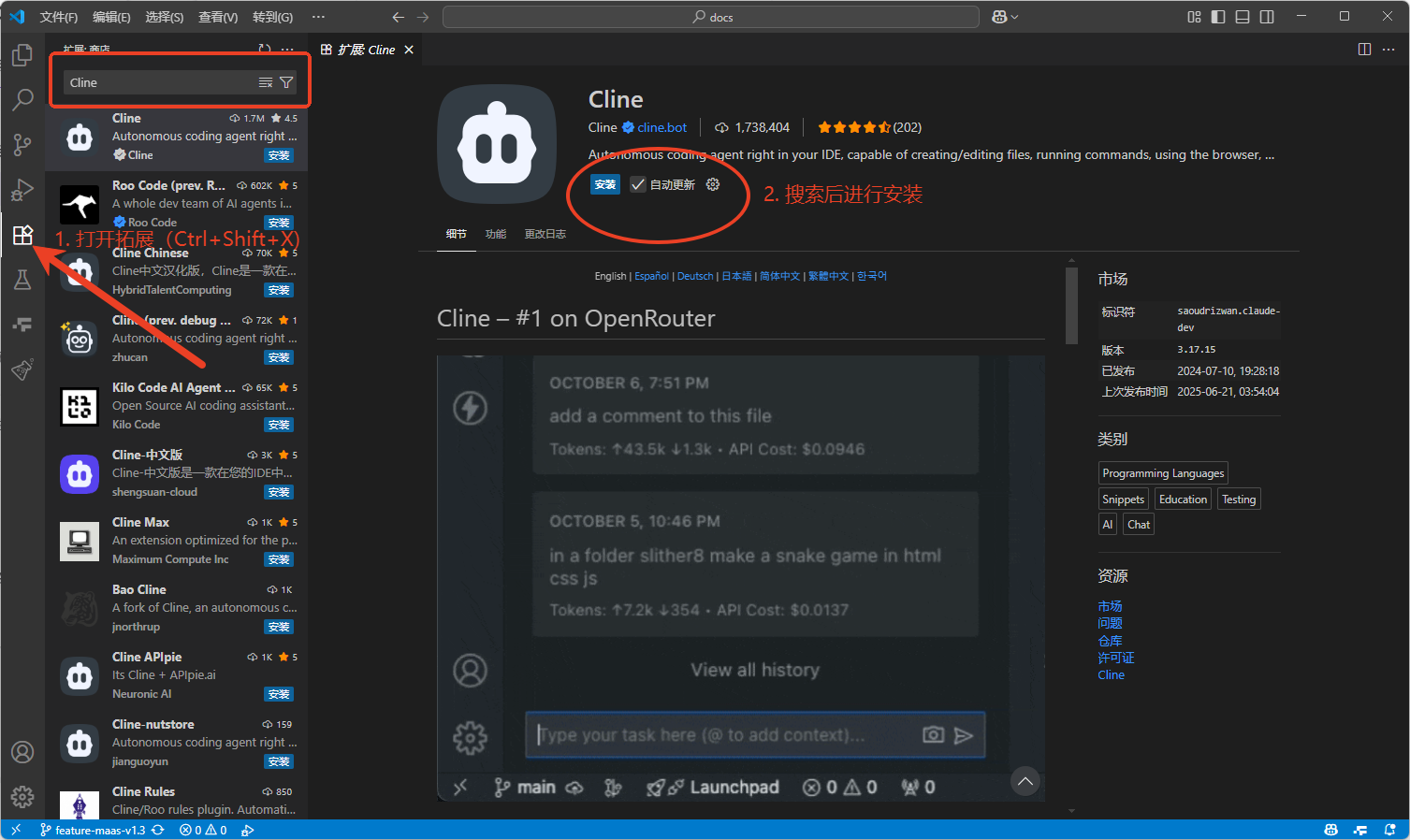Toggle the bottom panel layout button
The width and height of the screenshot is (1410, 840).
[1243, 17]
